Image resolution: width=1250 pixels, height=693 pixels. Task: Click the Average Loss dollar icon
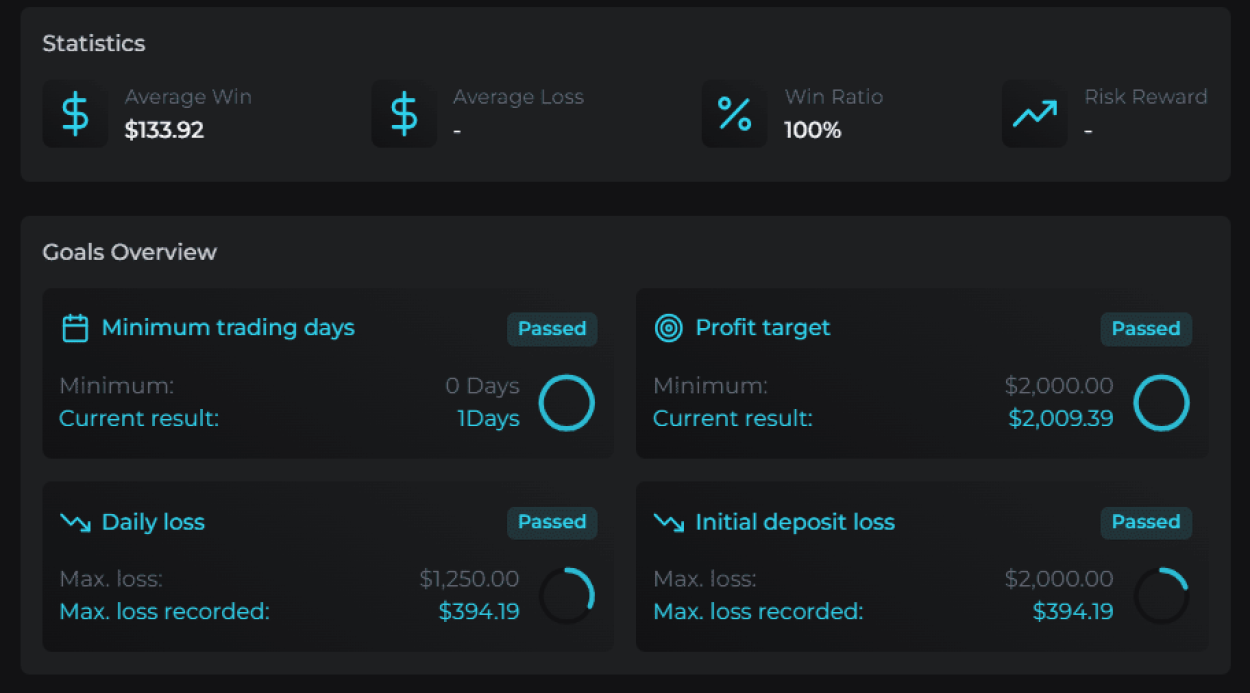point(404,114)
